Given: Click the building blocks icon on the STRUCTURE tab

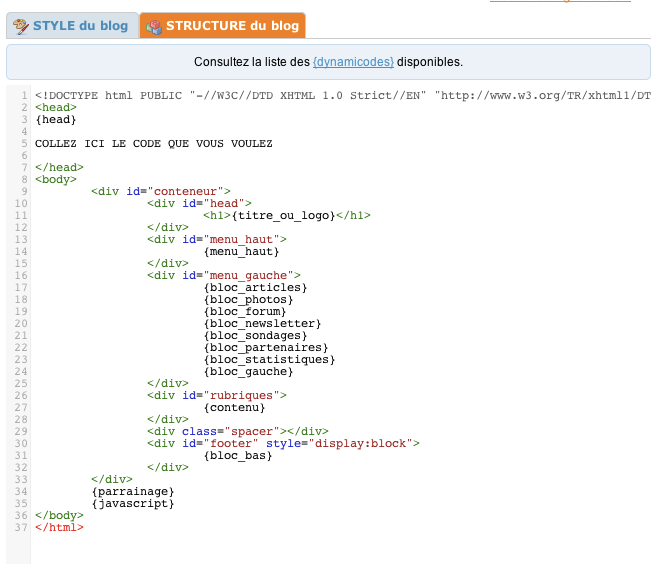Looking at the screenshot, I should click(154, 27).
